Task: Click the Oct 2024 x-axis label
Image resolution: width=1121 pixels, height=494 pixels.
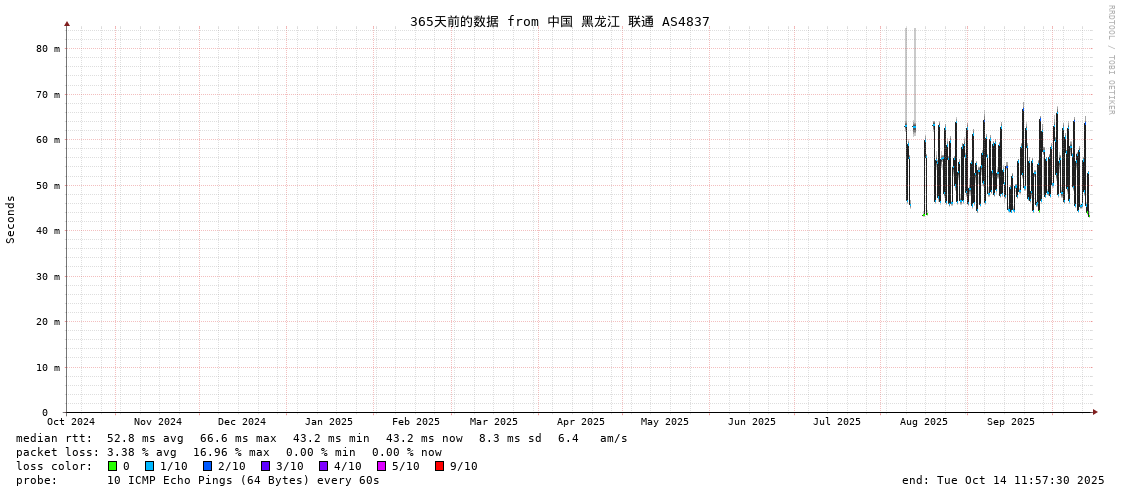Action: pyautogui.click(x=71, y=422)
